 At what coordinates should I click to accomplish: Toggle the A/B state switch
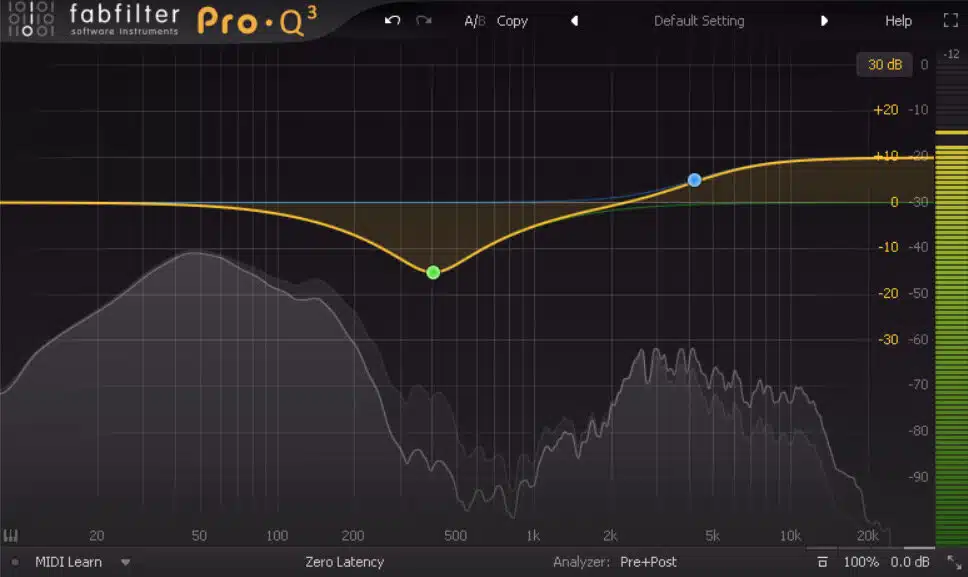pos(475,21)
